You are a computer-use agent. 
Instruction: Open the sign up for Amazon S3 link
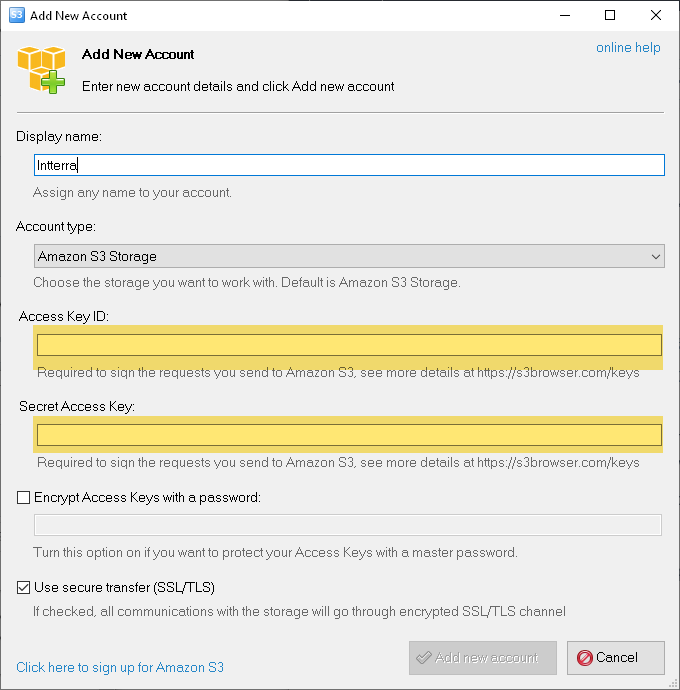tap(120, 668)
